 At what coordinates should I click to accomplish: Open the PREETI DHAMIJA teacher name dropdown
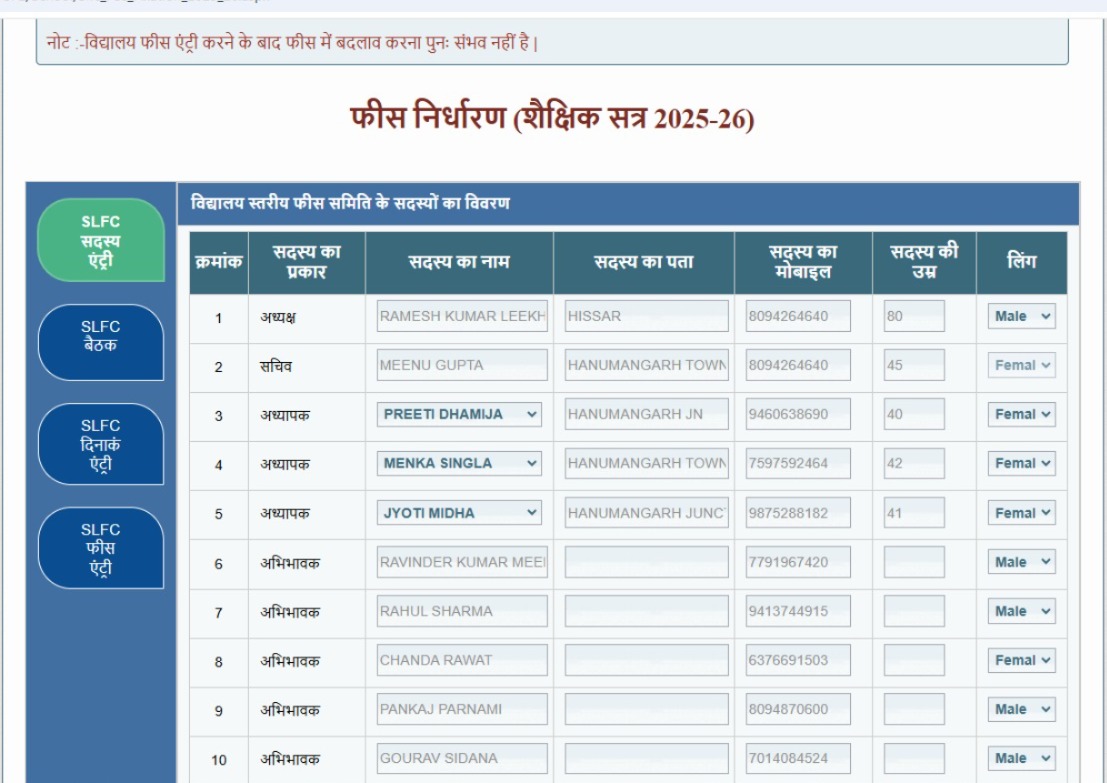click(459, 414)
